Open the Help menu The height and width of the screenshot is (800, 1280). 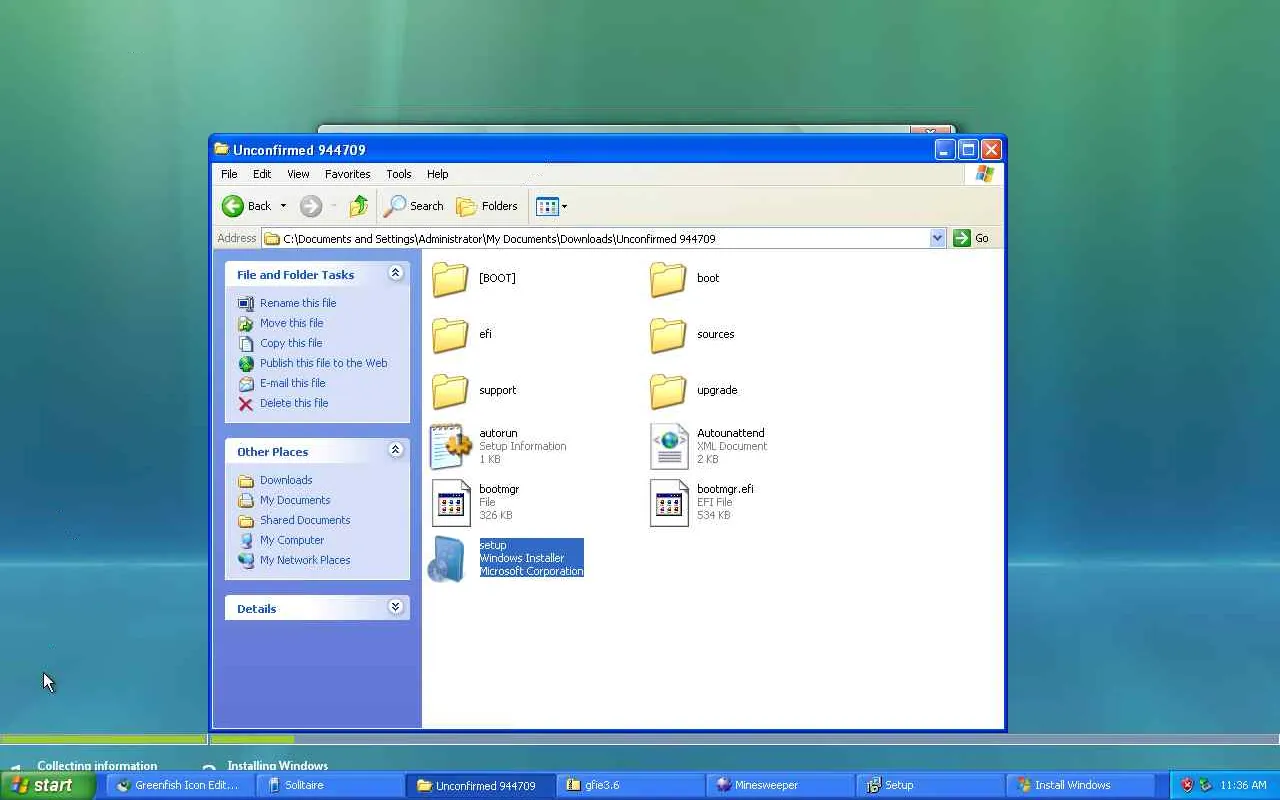point(437,174)
